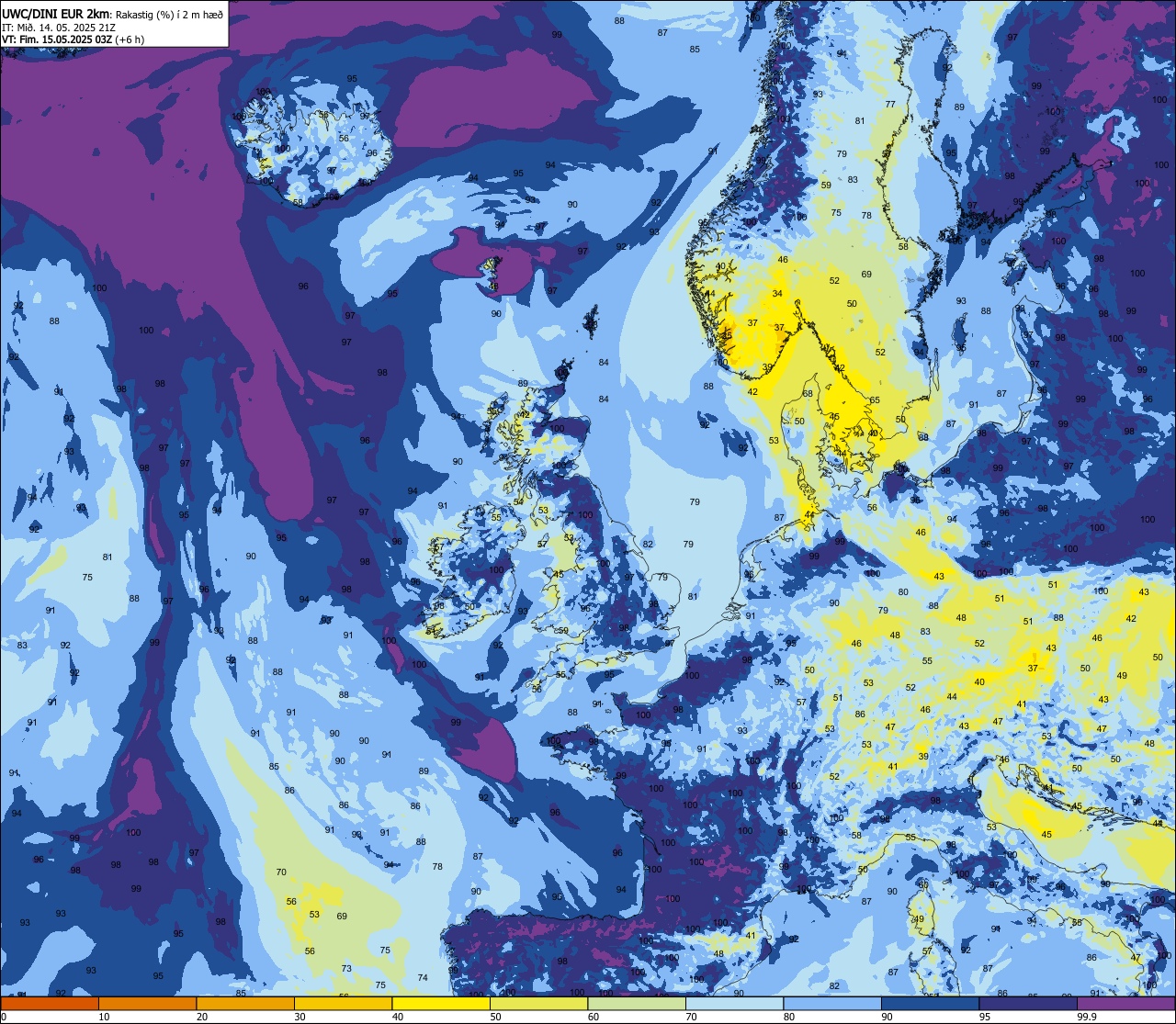Screen dimensions: 1176x1024
Task: Select the orange 10–20 legend swatch
Action: [147, 1003]
